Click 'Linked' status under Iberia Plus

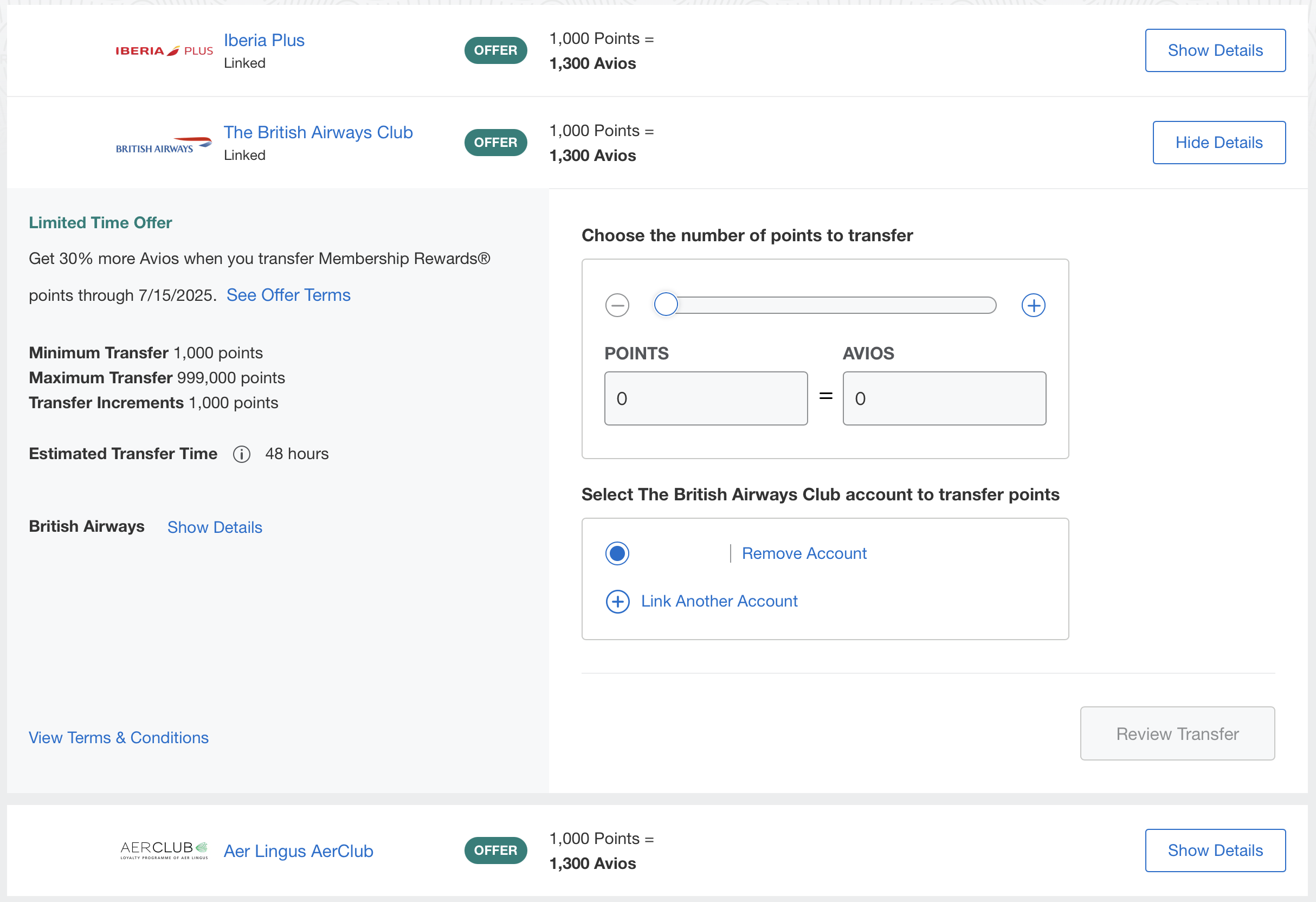tap(244, 63)
